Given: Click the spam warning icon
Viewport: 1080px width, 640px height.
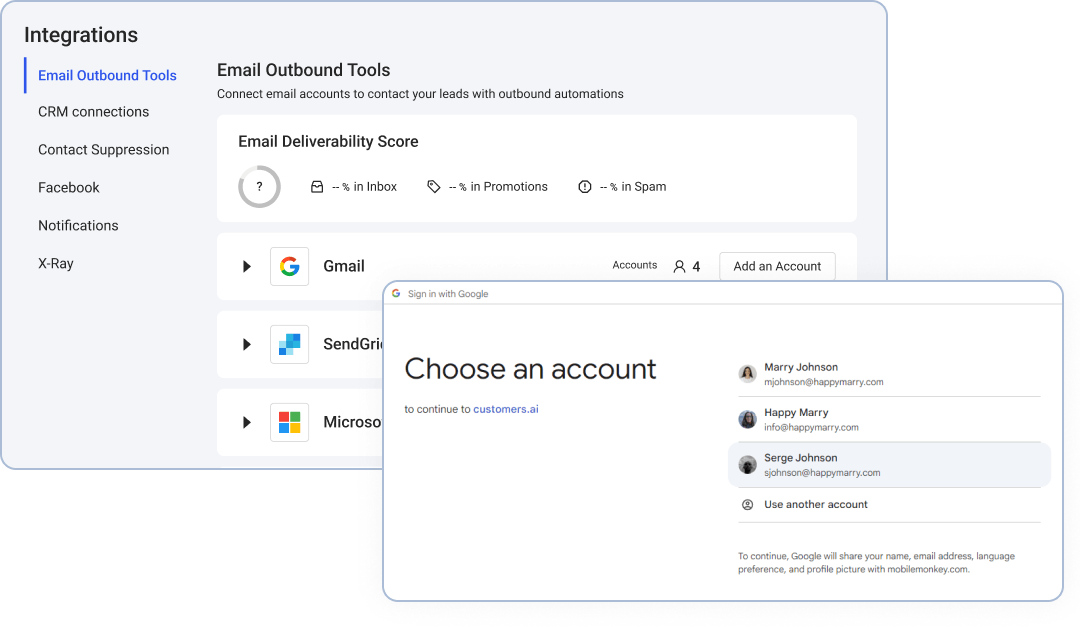Looking at the screenshot, I should click(585, 187).
